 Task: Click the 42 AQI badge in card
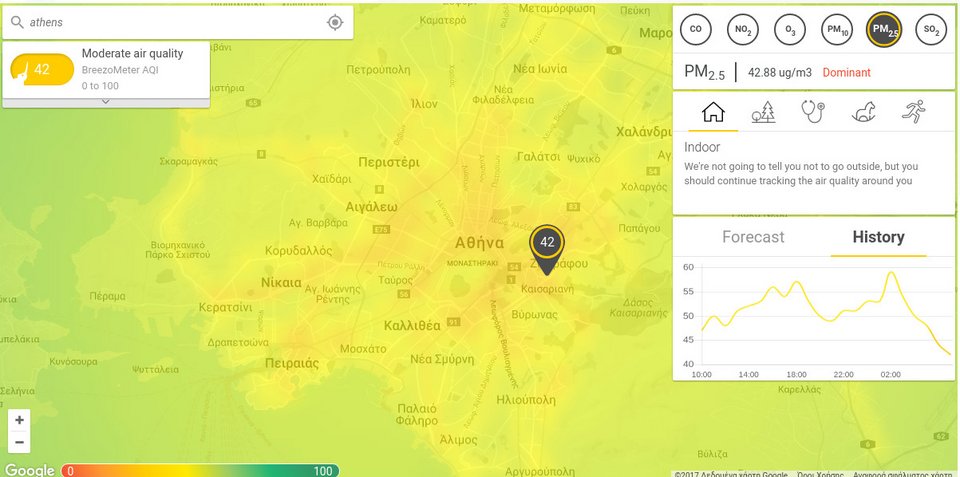point(42,69)
